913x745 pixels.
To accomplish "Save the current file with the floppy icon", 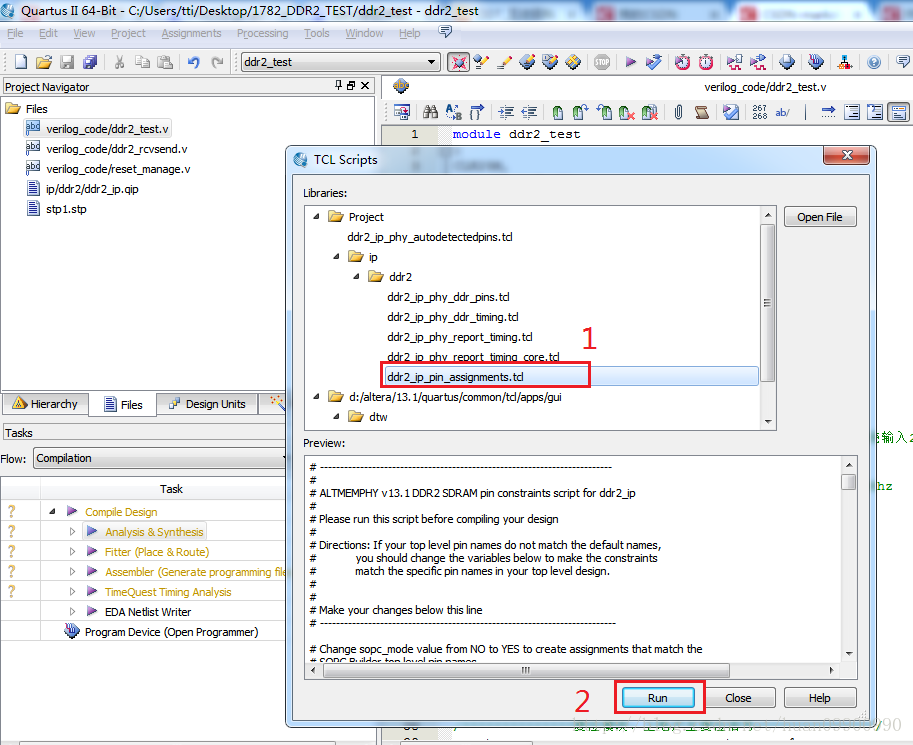I will coord(67,62).
